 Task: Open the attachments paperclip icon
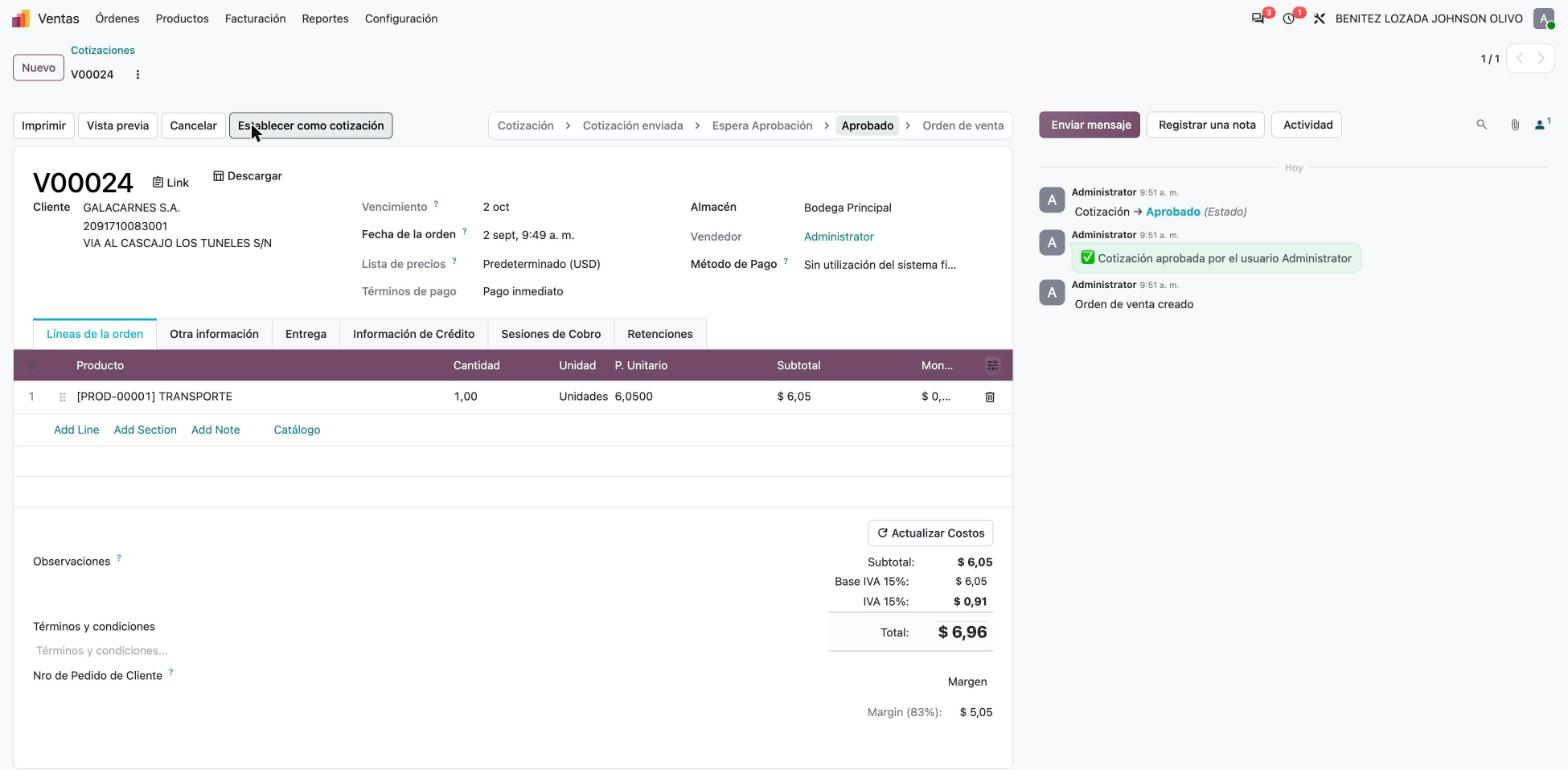coord(1515,125)
